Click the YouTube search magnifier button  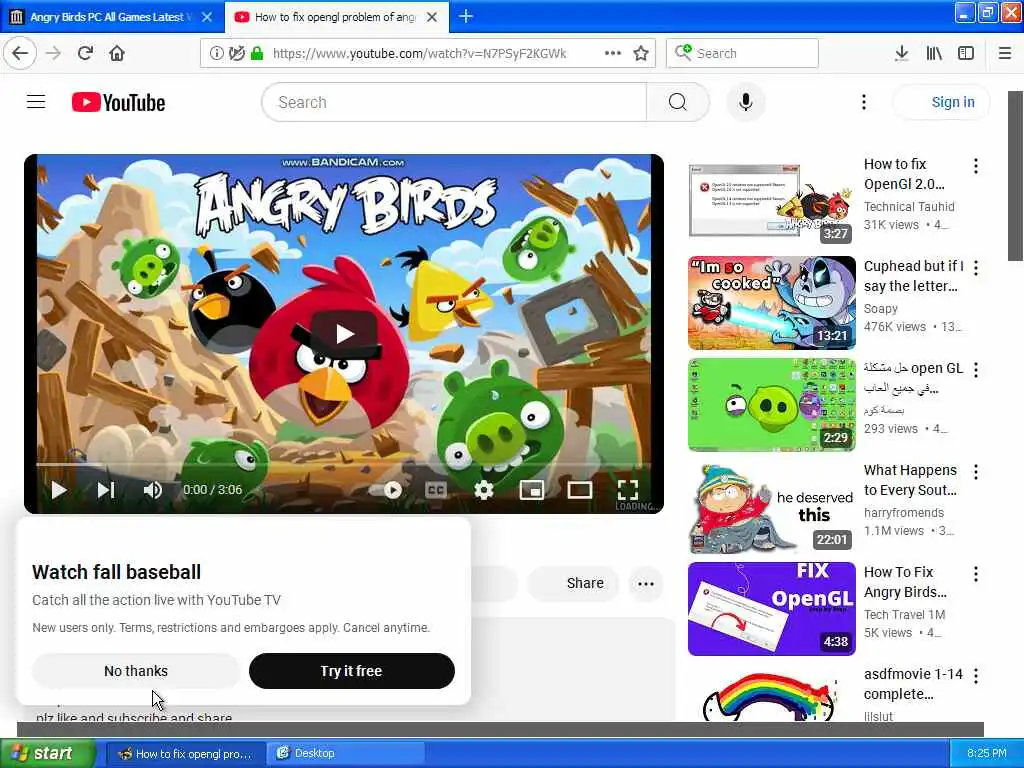678,103
